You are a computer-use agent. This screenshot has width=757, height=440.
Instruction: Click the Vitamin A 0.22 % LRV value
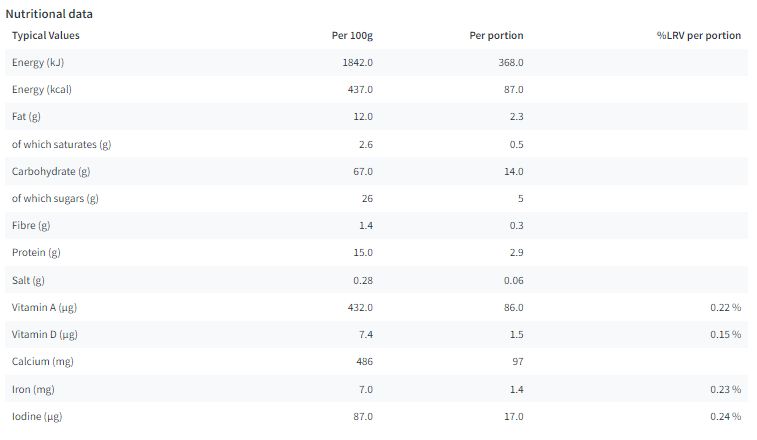coord(726,308)
